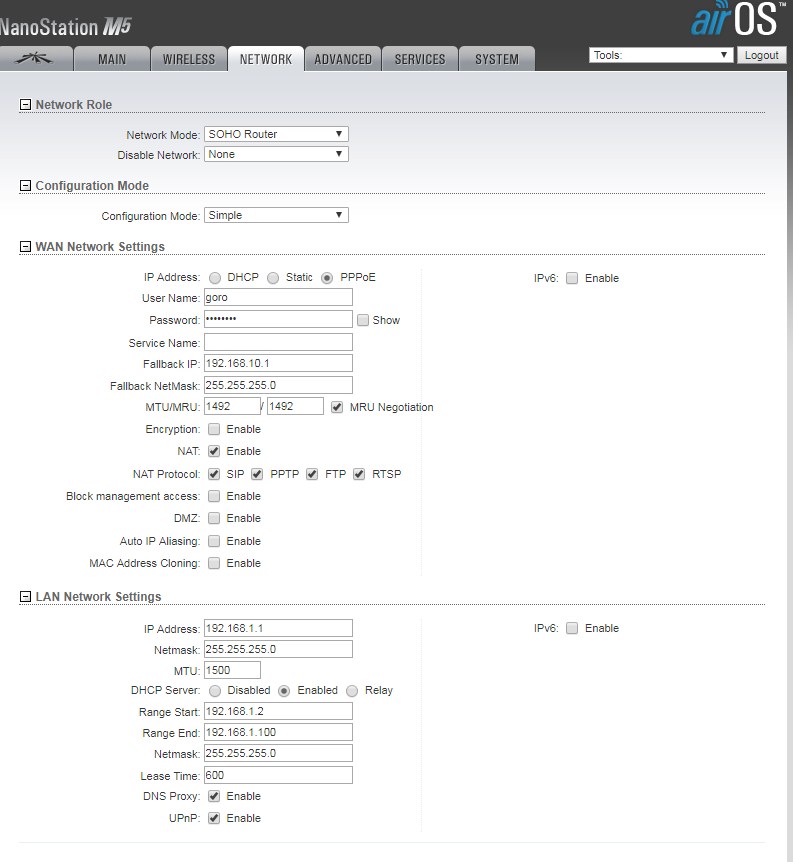Uncheck the RTSP NAT protocol
The height and width of the screenshot is (862, 793).
coord(359,474)
